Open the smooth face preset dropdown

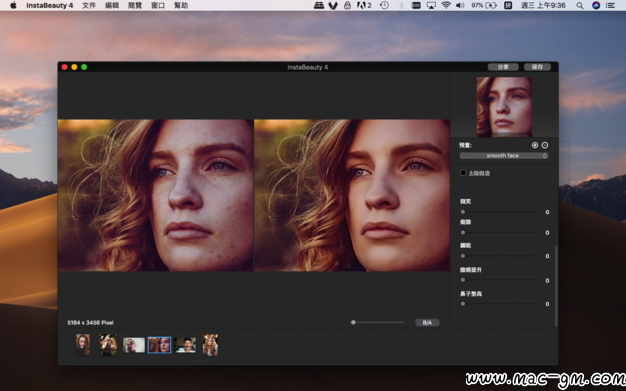(504, 156)
